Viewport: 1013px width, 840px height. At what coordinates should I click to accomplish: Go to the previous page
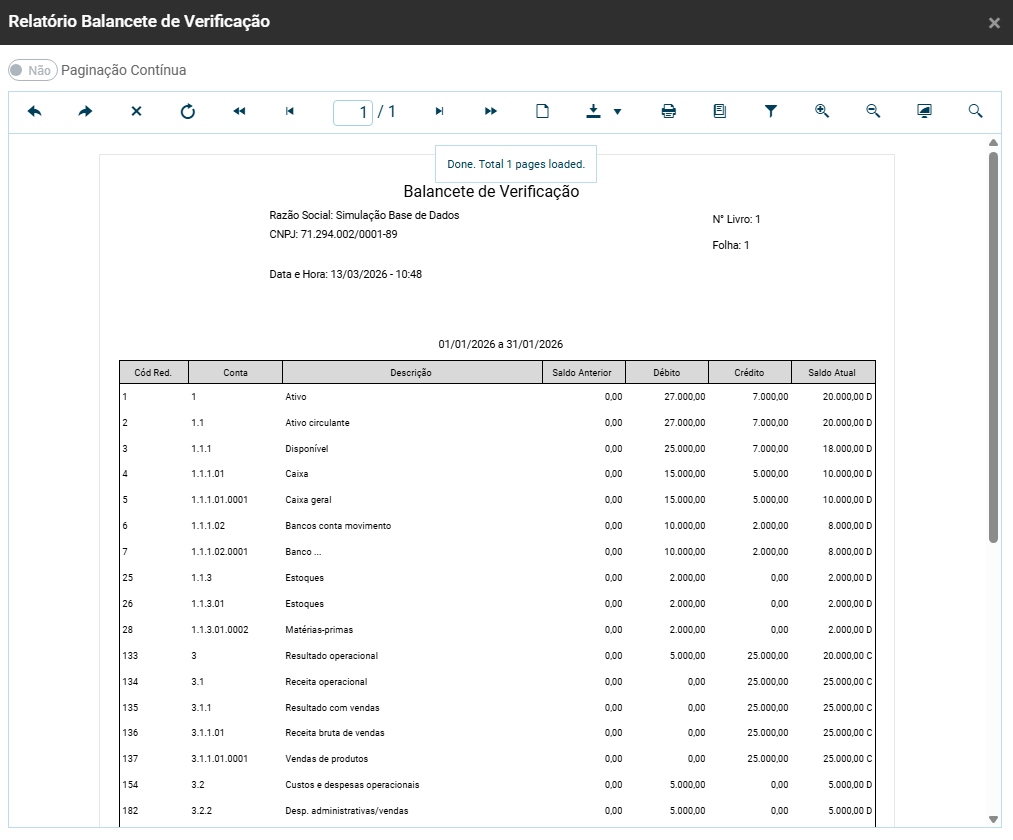tap(290, 112)
